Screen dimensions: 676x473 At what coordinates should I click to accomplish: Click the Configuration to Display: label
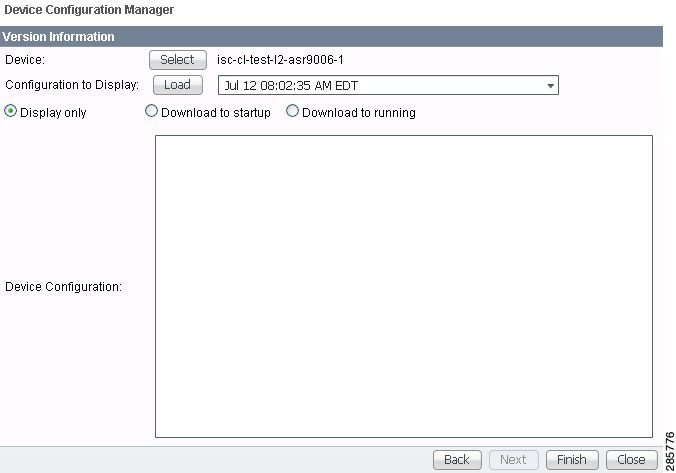pos(72,85)
